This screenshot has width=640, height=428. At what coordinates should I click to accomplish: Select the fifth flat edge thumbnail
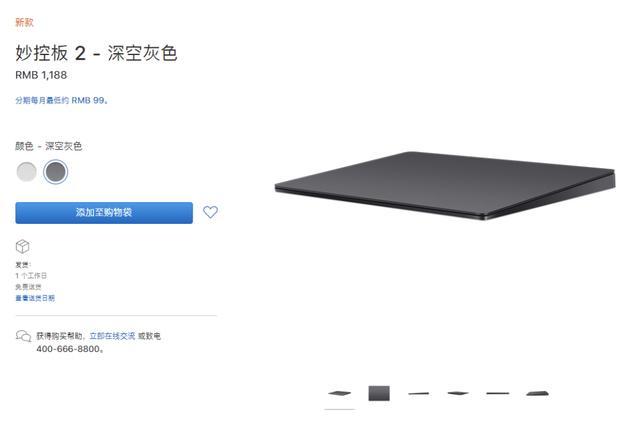click(498, 393)
